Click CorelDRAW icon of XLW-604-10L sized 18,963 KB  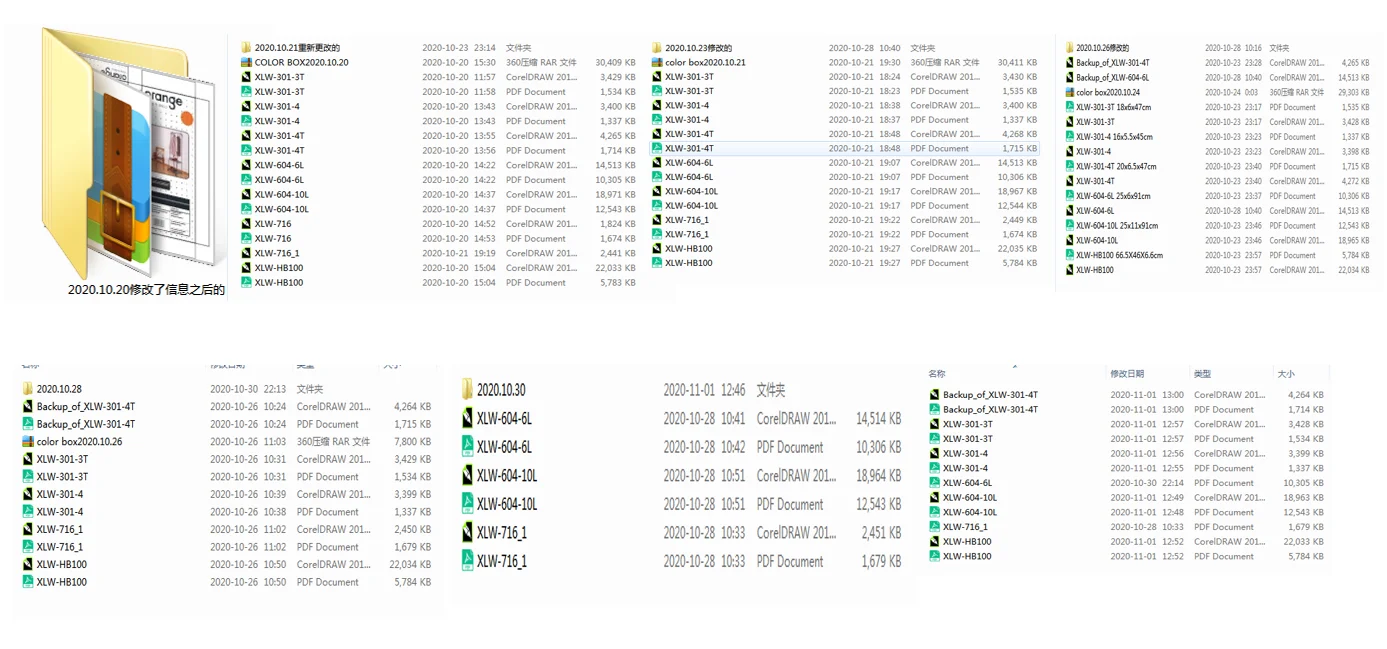pos(934,497)
